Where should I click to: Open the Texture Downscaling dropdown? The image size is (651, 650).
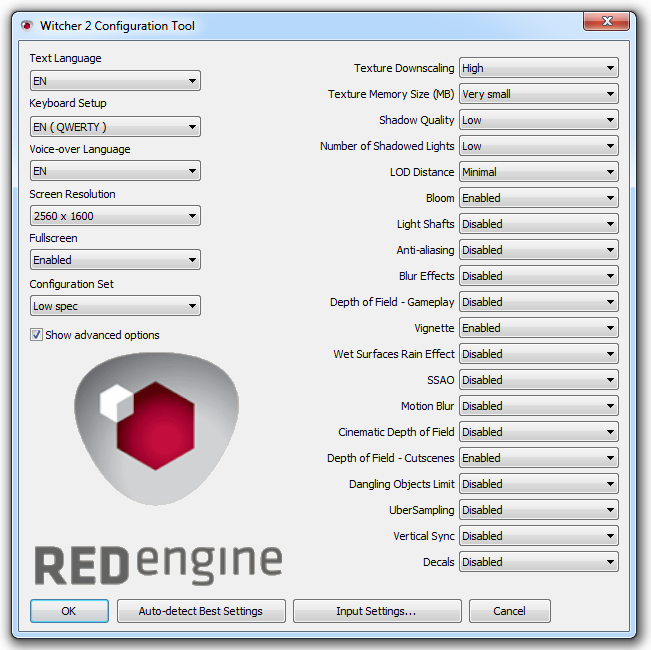point(538,68)
